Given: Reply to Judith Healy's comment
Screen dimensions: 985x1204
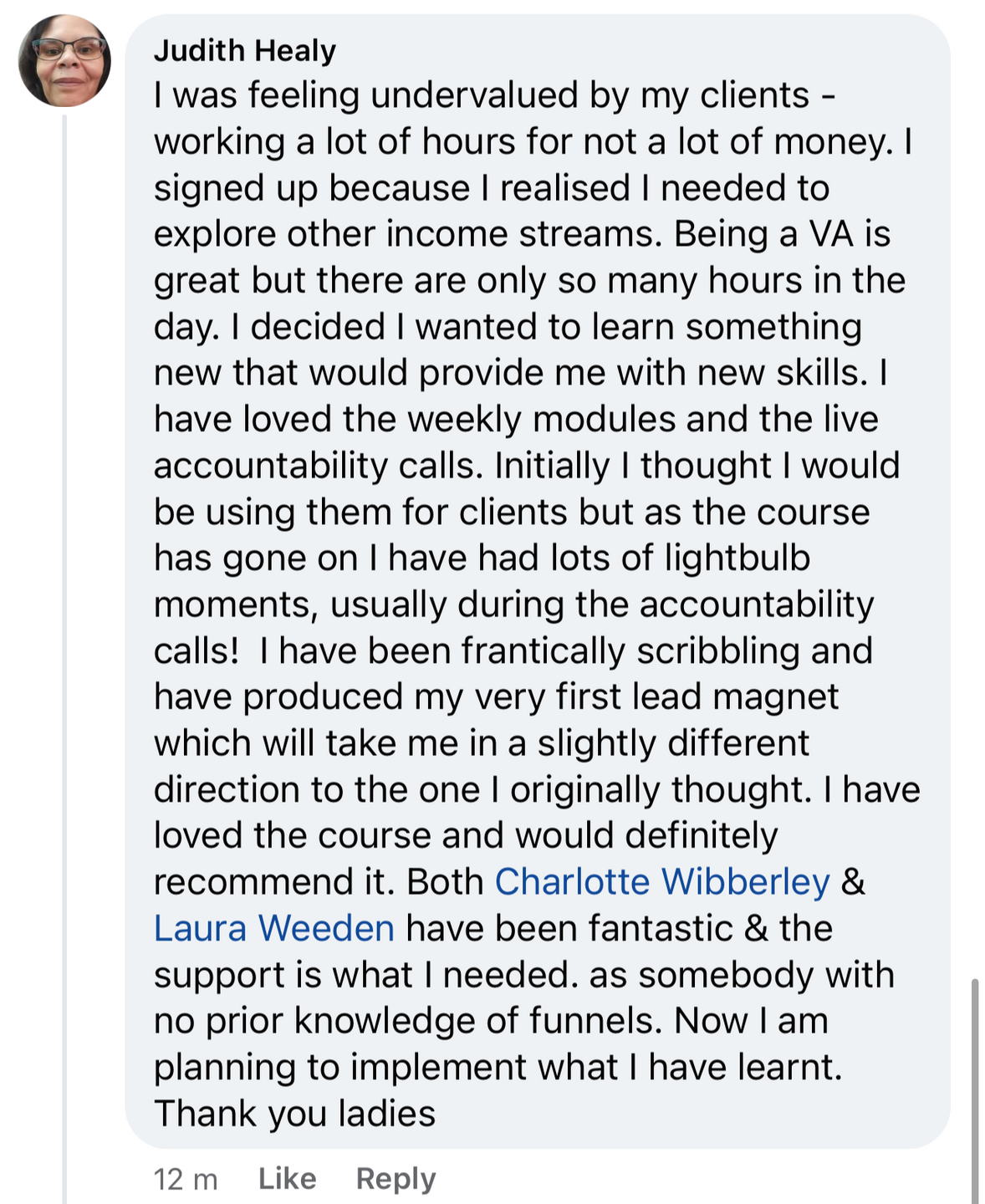Looking at the screenshot, I should coord(396,1179).
